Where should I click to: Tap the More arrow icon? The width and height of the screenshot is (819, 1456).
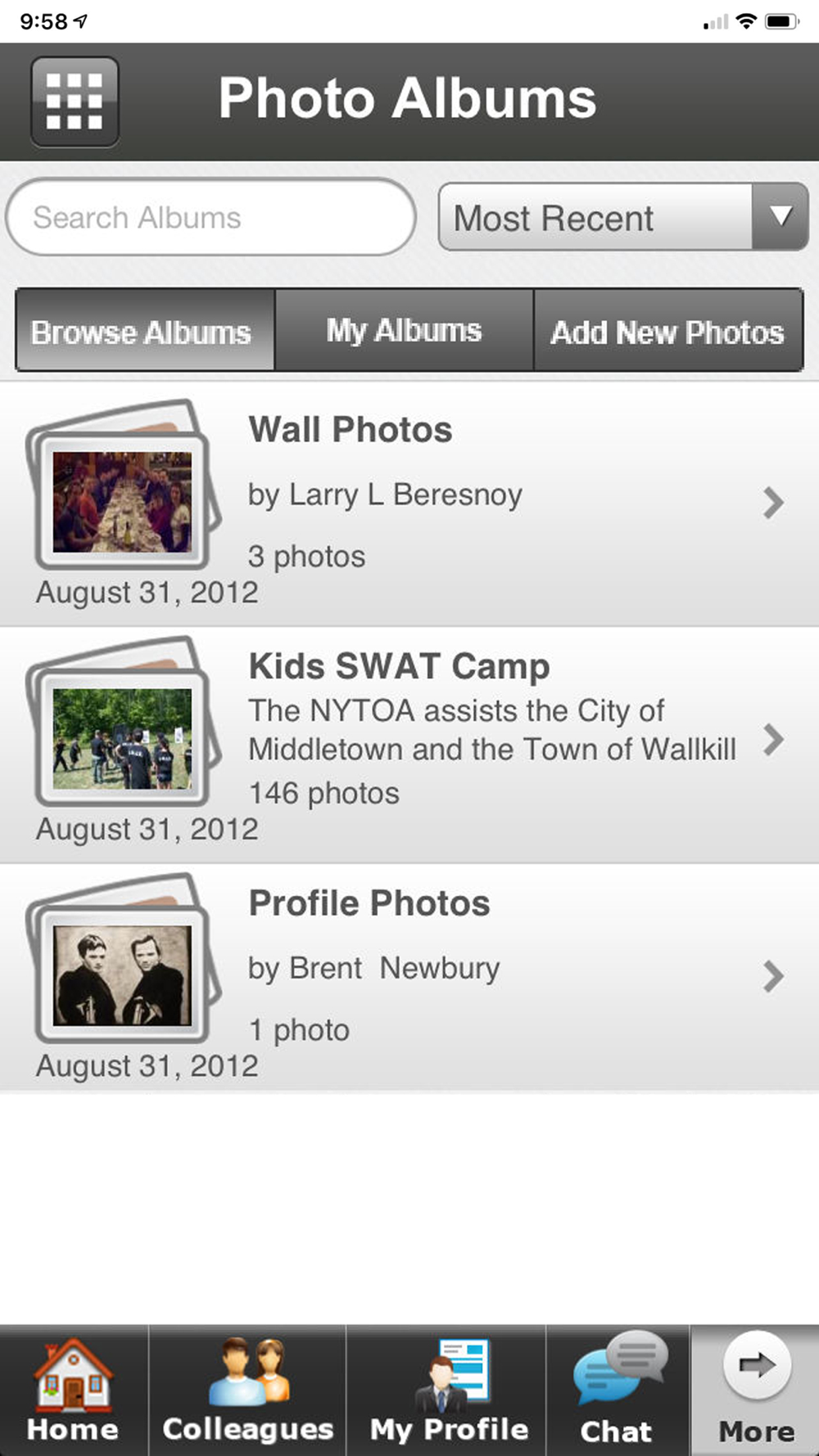point(756,1366)
